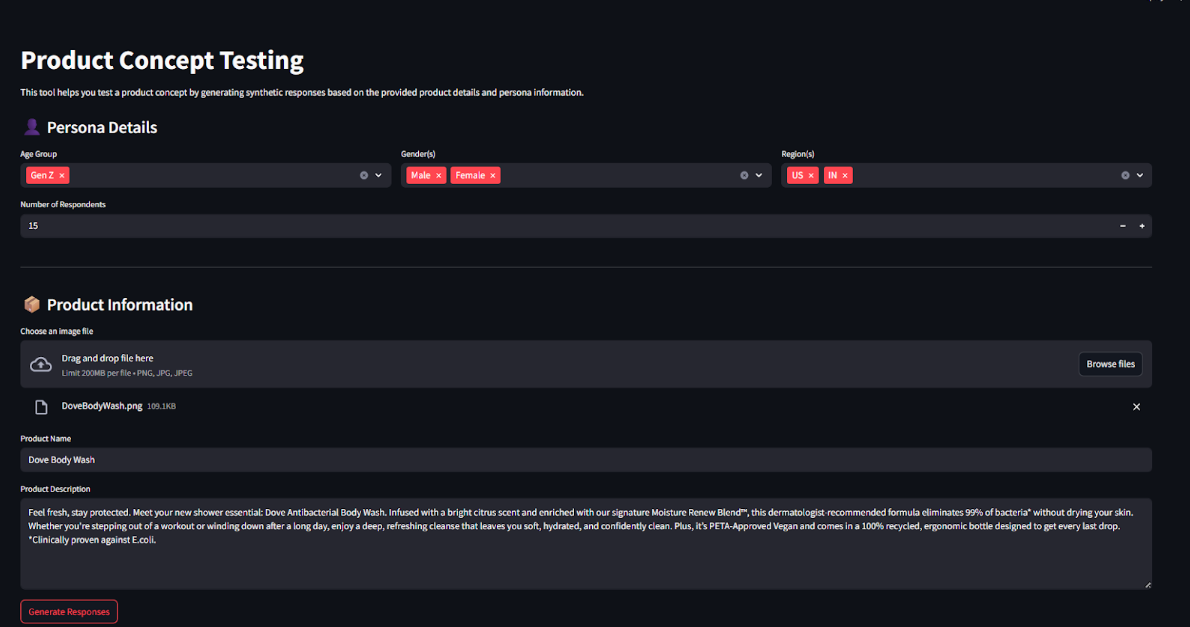Viewport: 1190px width, 627px height.
Task: Clear all Age Group selections
Action: [364, 175]
